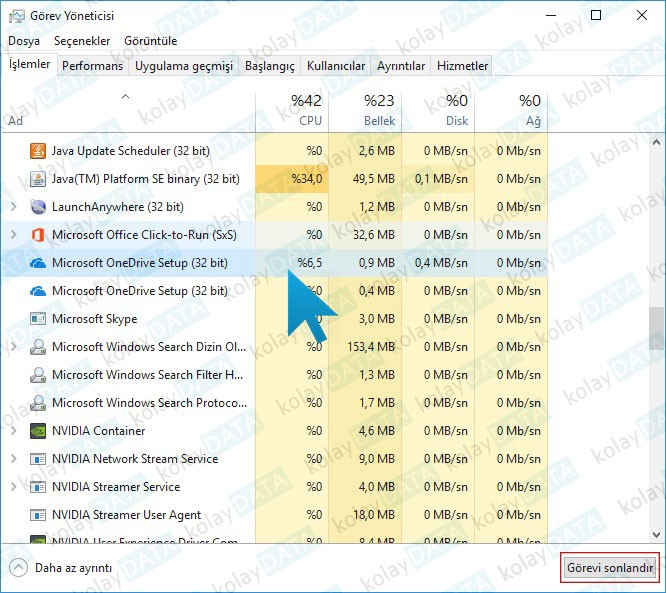Sort by the CPU column header

coord(292,111)
